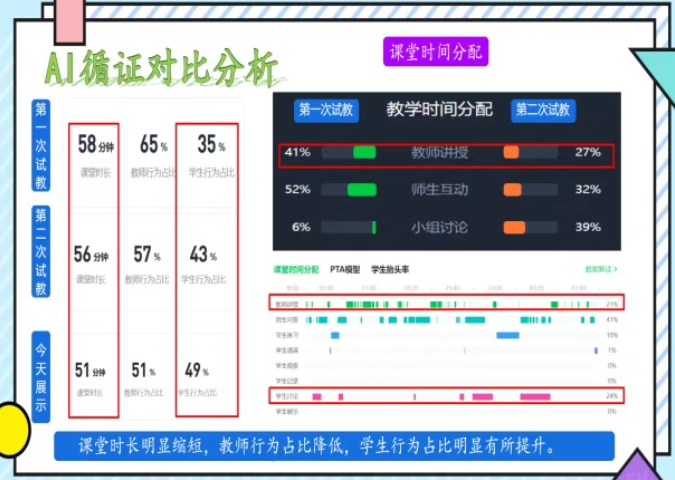The image size is (675, 480).
Task: Open the 学生抬头率 tab
Action: 390,270
